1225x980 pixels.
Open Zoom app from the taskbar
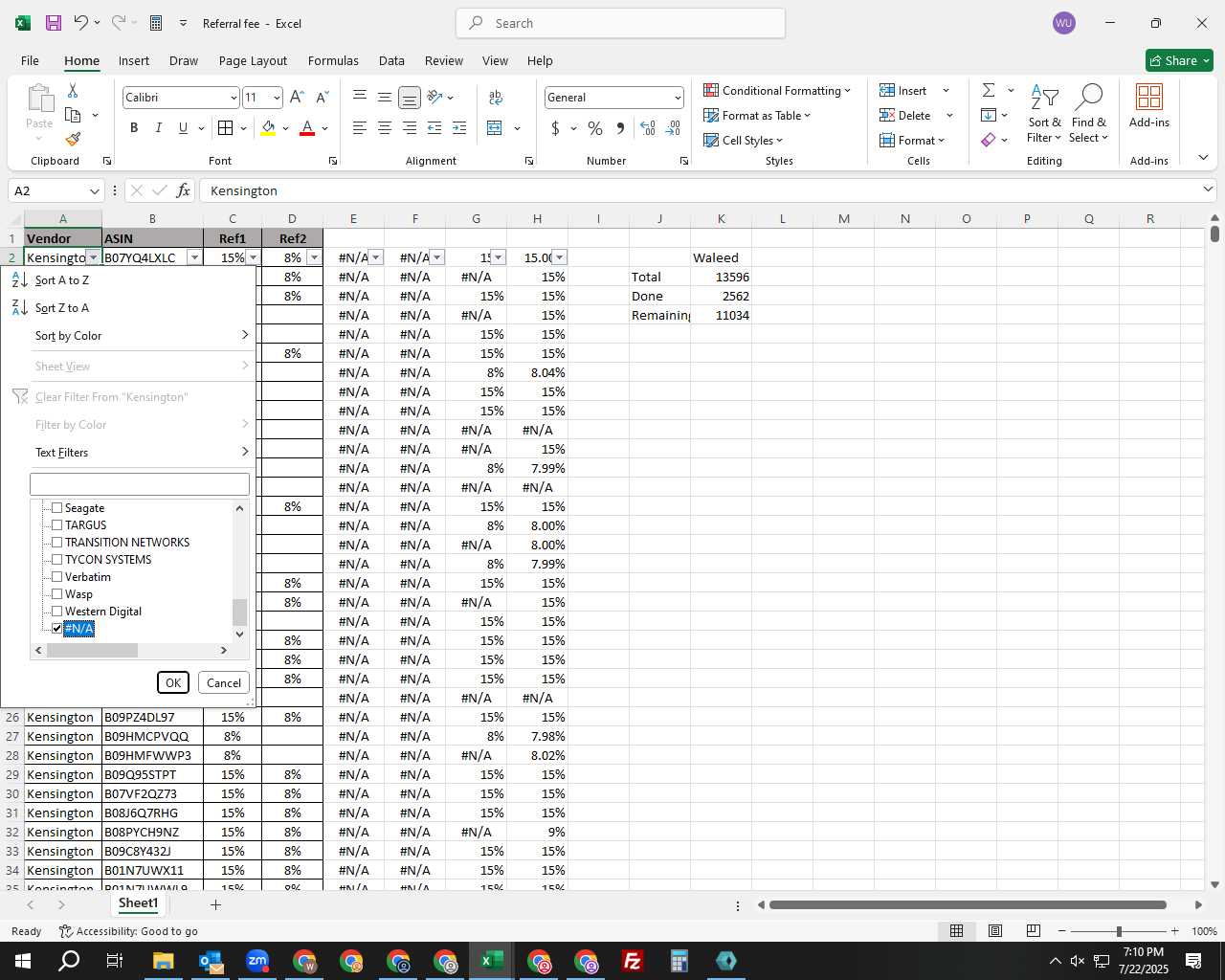(257, 961)
